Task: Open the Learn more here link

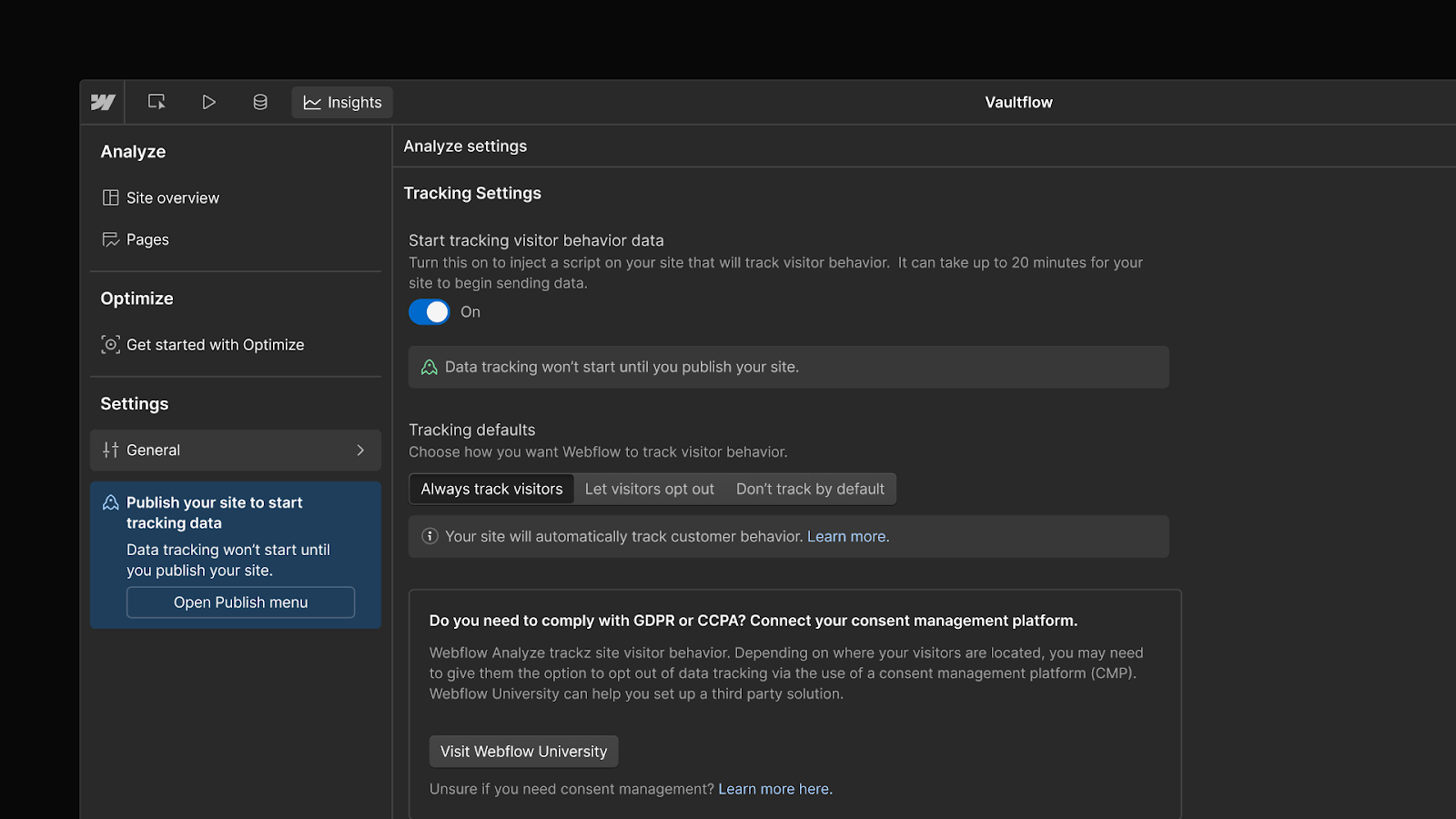Action: (x=774, y=789)
